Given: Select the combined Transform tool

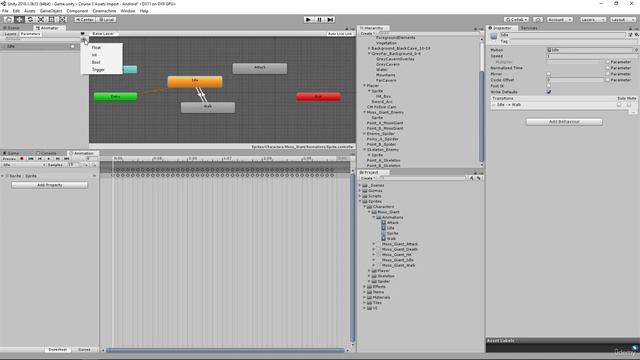Looking at the screenshot, I should (x=62, y=19).
